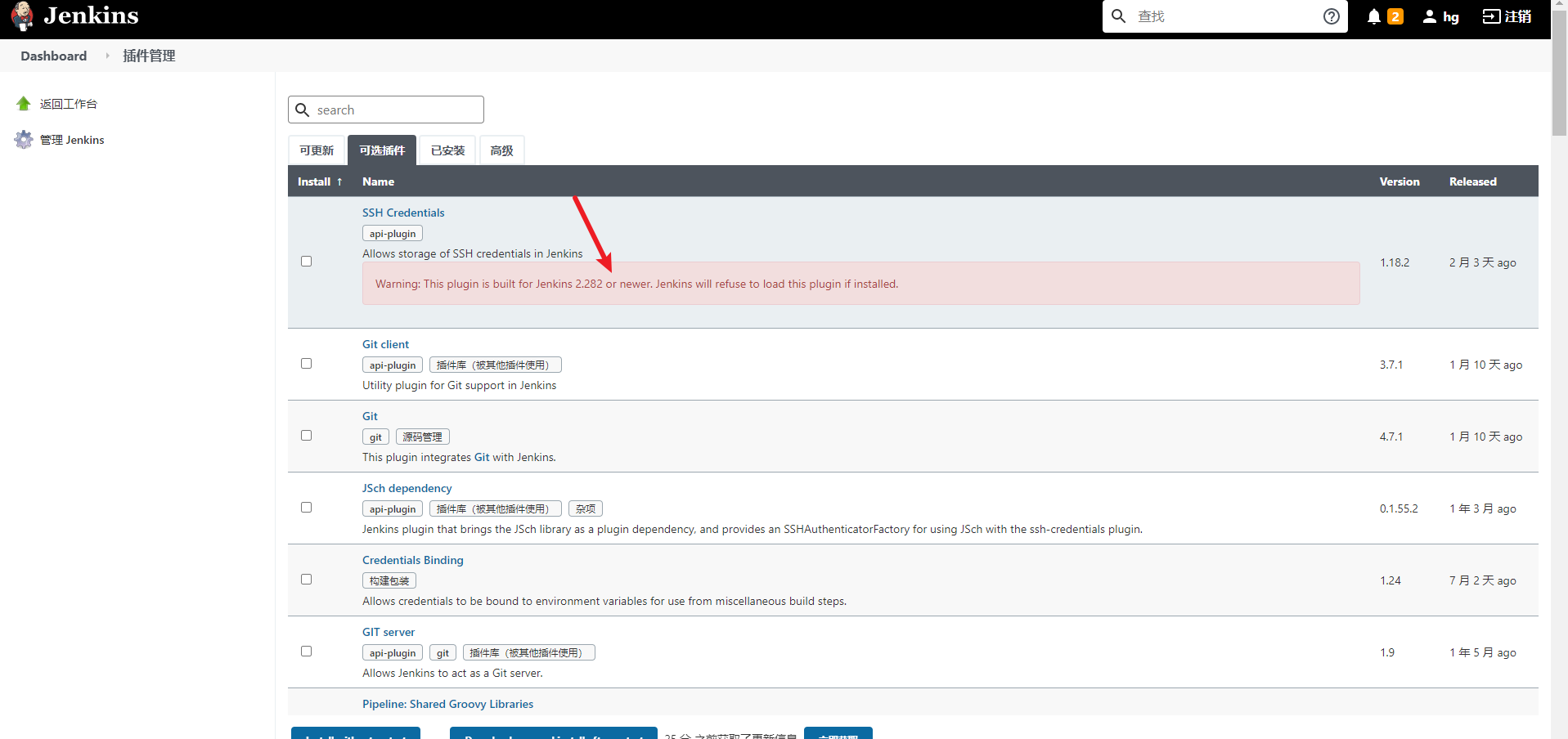Screen dimensions: 1568x739
Task: Click the Jenkins title text in header
Action: (x=91, y=16)
